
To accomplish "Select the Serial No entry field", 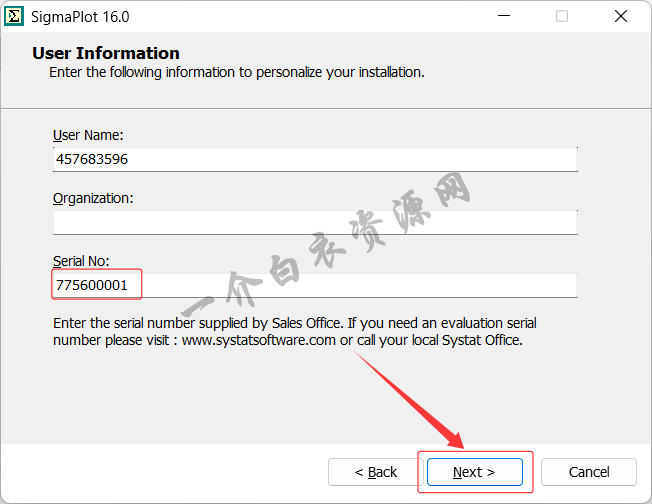I will (x=315, y=286).
